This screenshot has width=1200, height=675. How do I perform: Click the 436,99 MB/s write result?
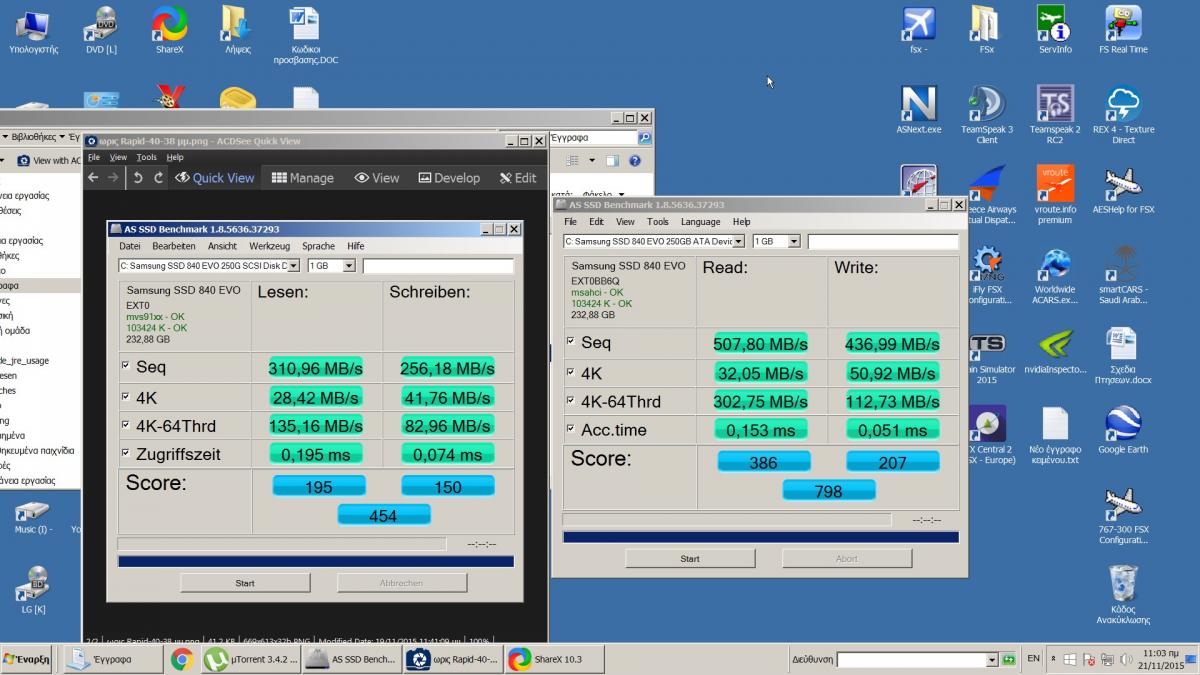coord(892,344)
